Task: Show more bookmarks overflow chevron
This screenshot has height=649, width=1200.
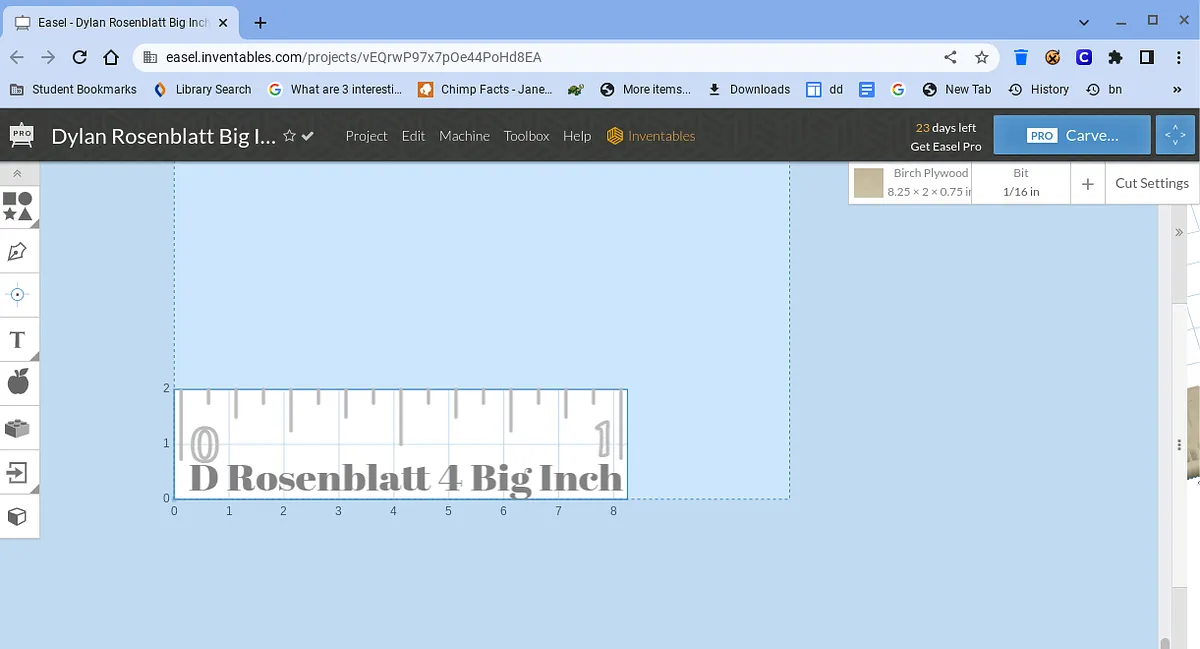Action: pyautogui.click(x=1177, y=89)
